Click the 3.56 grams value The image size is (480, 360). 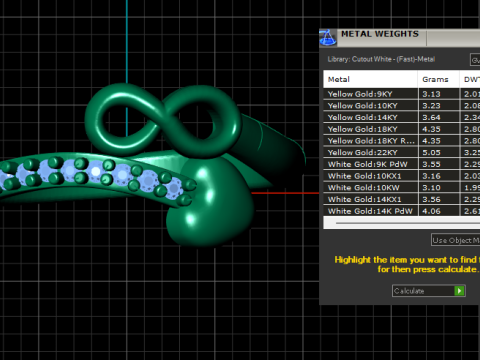point(431,199)
